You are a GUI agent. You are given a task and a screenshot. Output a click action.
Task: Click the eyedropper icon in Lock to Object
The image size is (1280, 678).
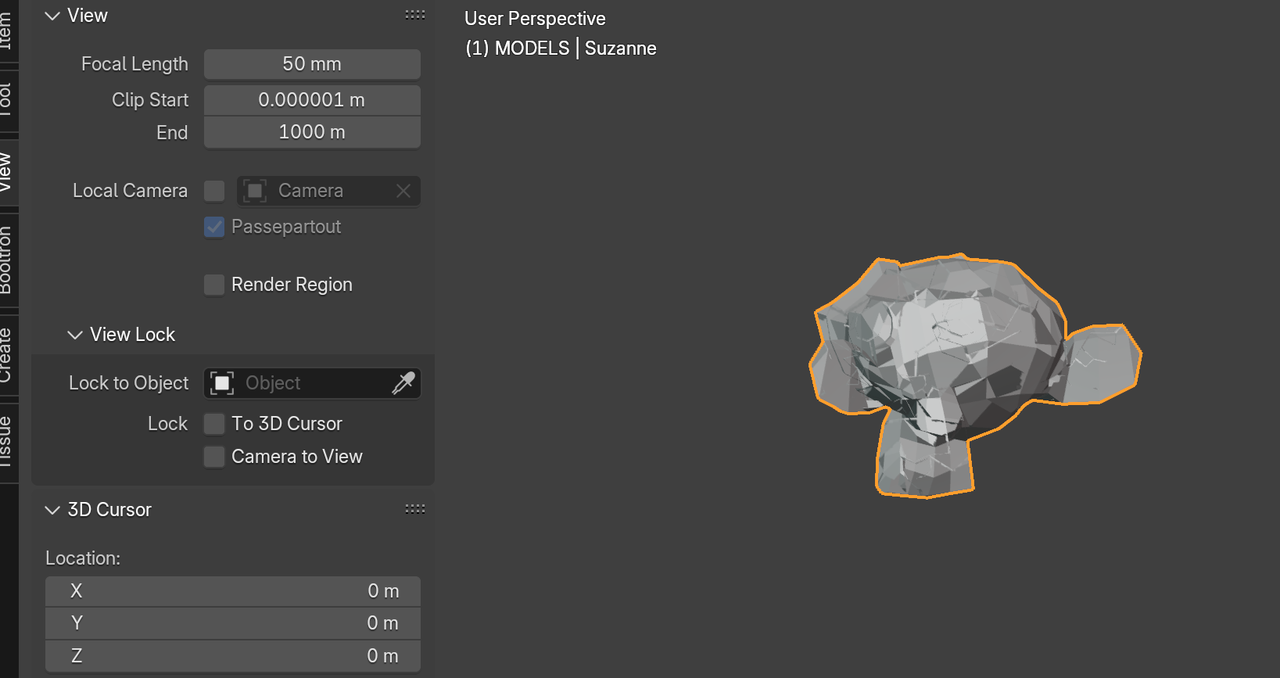click(x=403, y=383)
